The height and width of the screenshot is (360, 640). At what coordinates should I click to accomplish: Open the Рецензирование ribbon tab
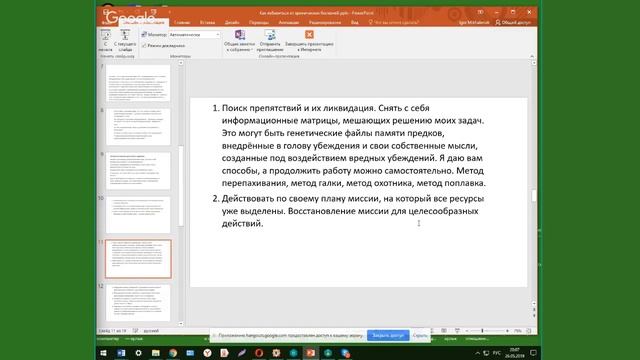pyautogui.click(x=325, y=22)
